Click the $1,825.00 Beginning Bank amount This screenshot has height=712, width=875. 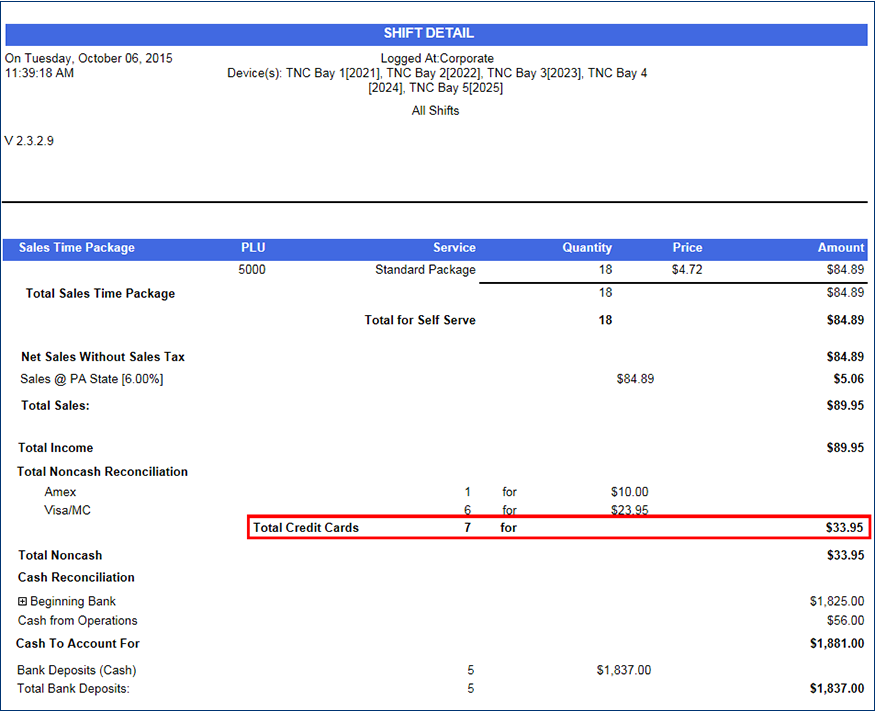[837, 602]
